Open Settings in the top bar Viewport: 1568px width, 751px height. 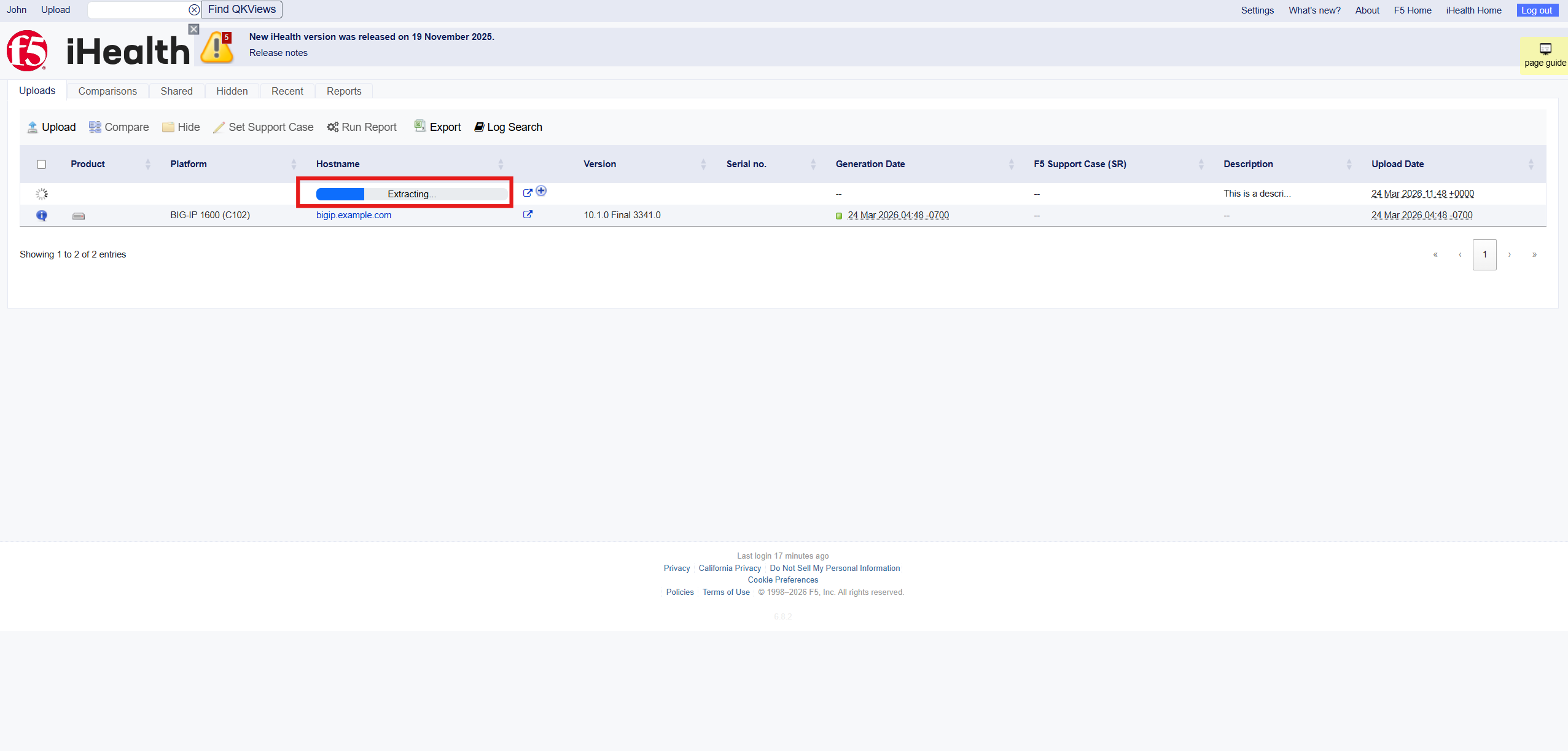(x=1257, y=10)
